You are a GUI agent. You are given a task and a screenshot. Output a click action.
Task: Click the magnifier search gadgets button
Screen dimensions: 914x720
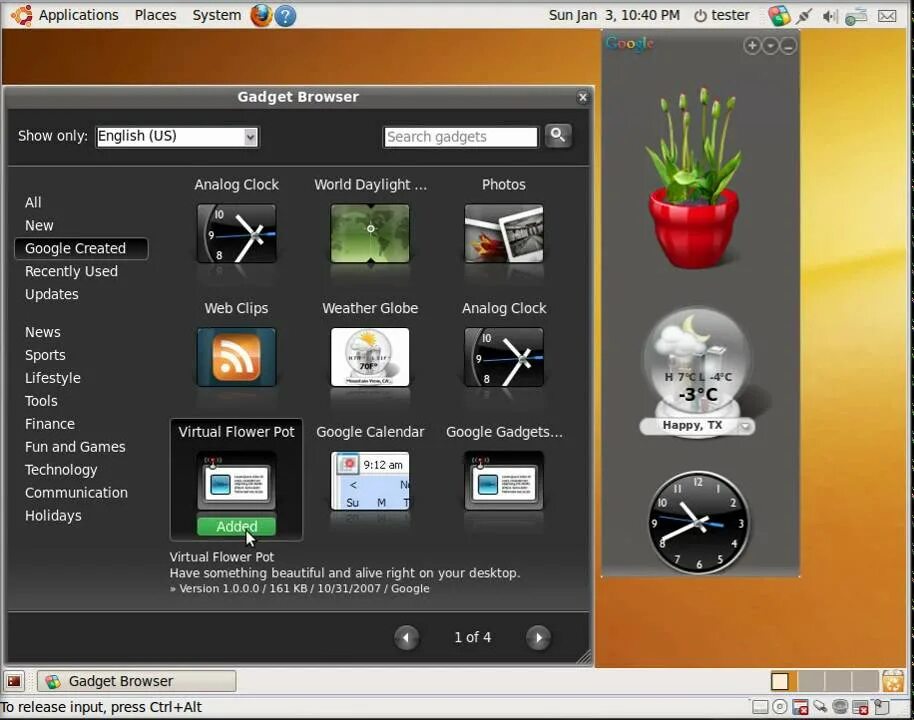click(x=558, y=136)
